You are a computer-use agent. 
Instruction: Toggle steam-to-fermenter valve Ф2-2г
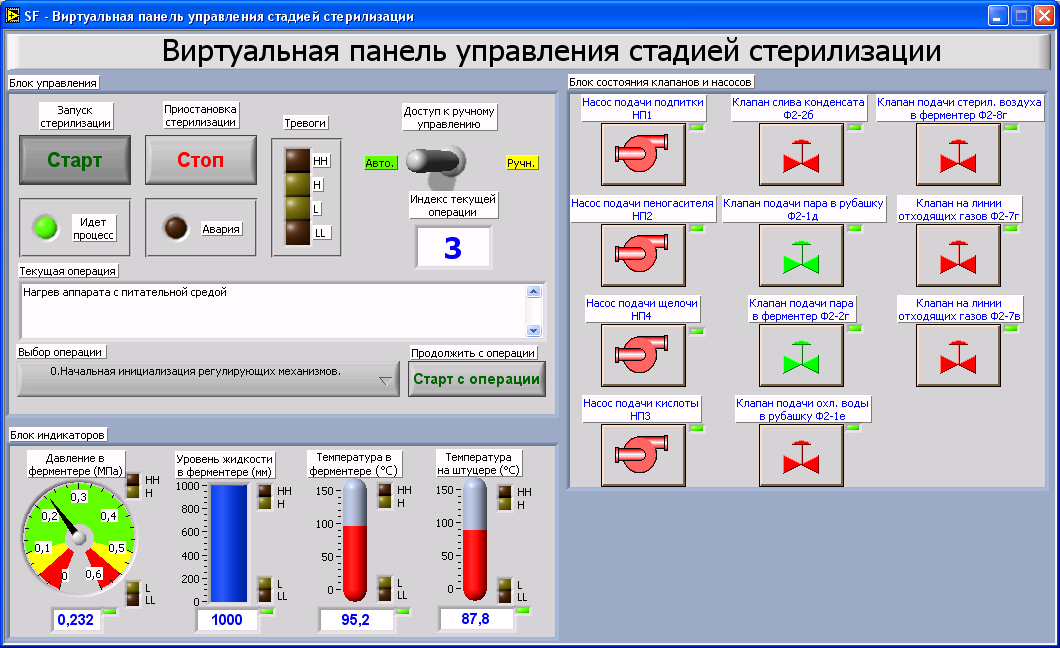(x=800, y=355)
